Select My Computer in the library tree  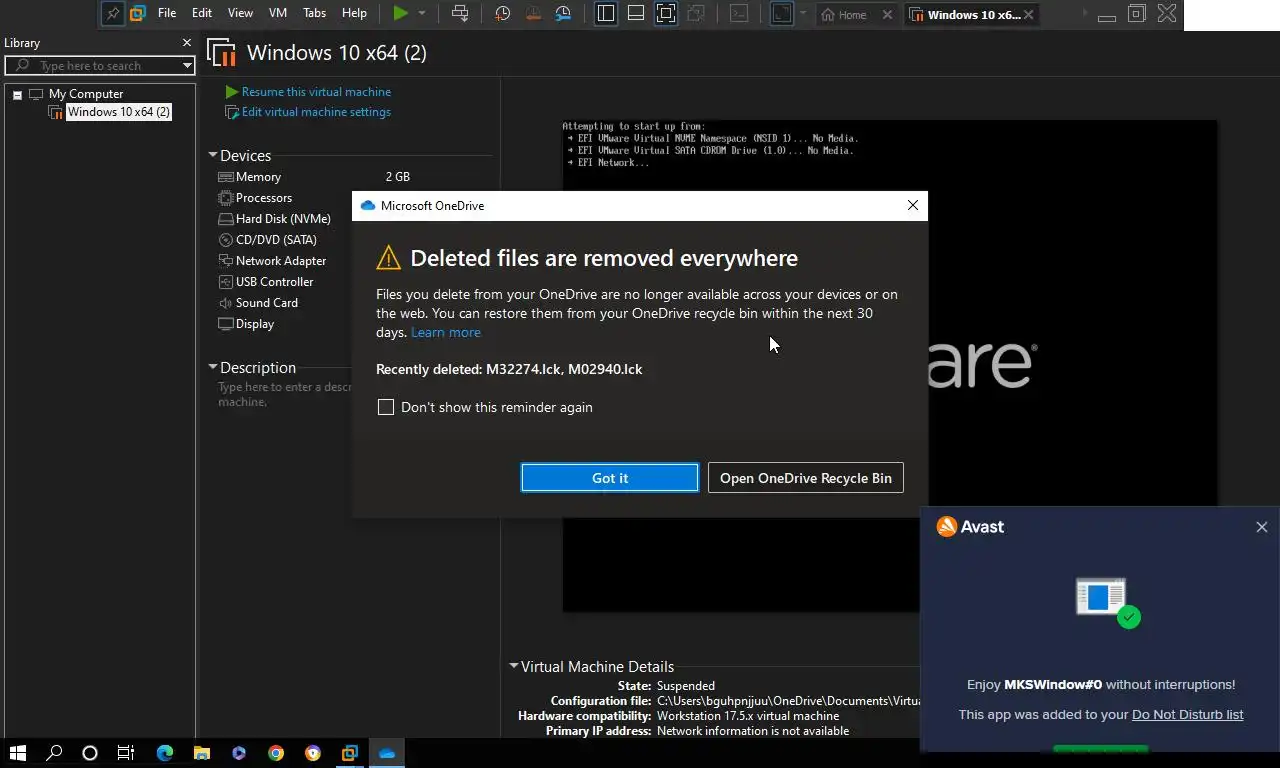tap(86, 94)
